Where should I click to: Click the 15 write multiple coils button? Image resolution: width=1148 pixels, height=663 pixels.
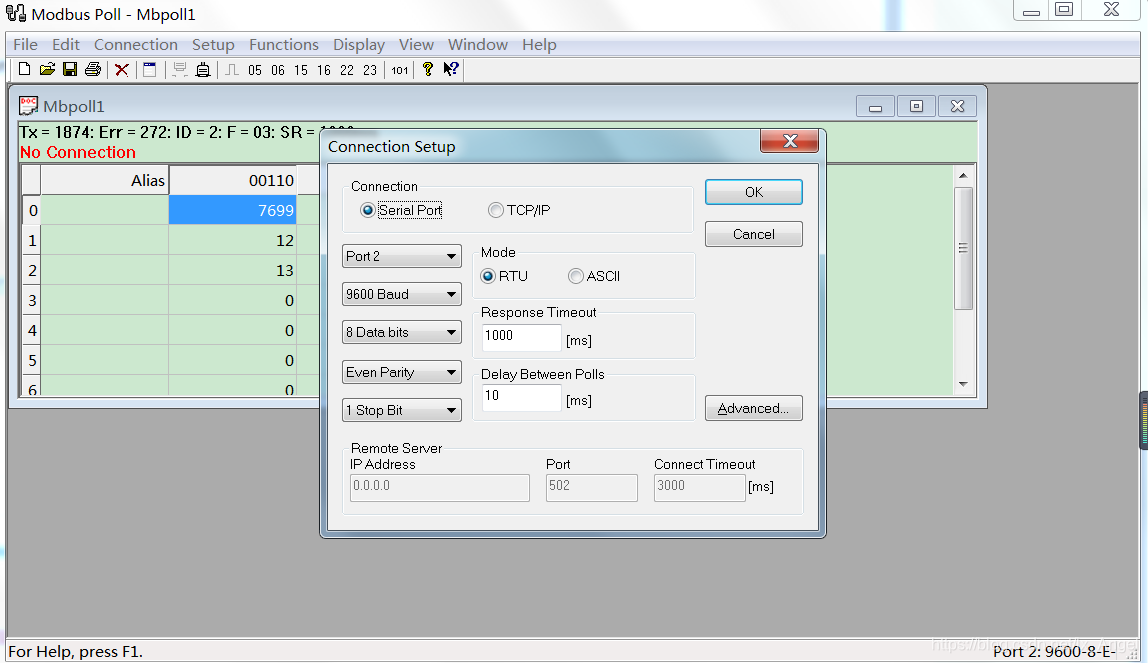click(x=301, y=70)
